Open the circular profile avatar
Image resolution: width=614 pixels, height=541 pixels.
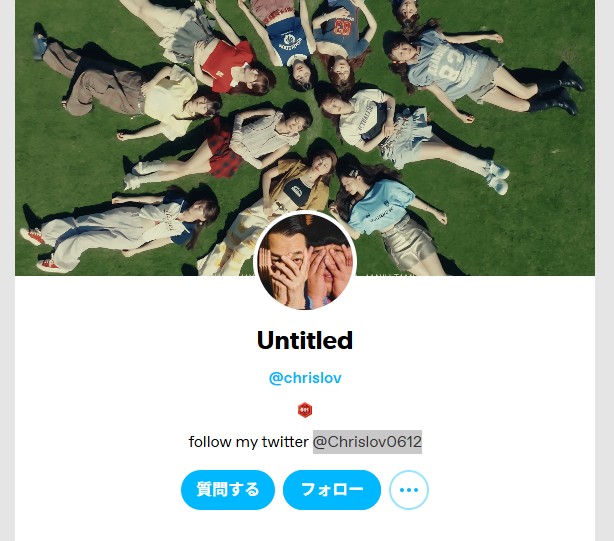click(305, 261)
